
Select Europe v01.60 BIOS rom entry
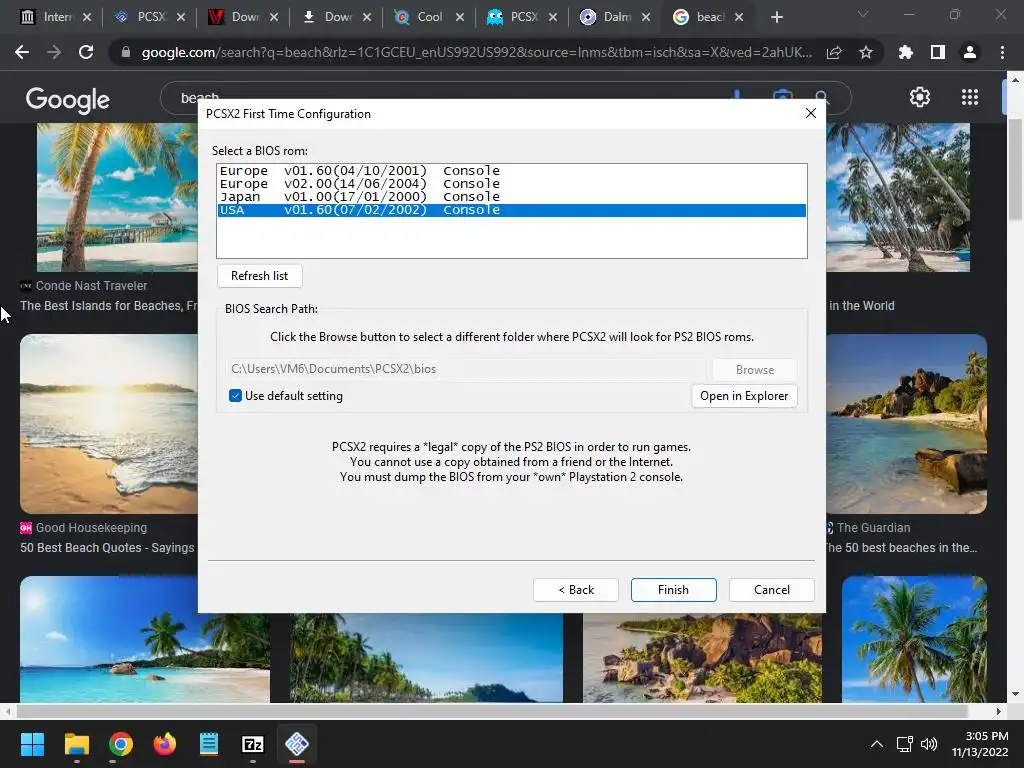click(x=511, y=170)
